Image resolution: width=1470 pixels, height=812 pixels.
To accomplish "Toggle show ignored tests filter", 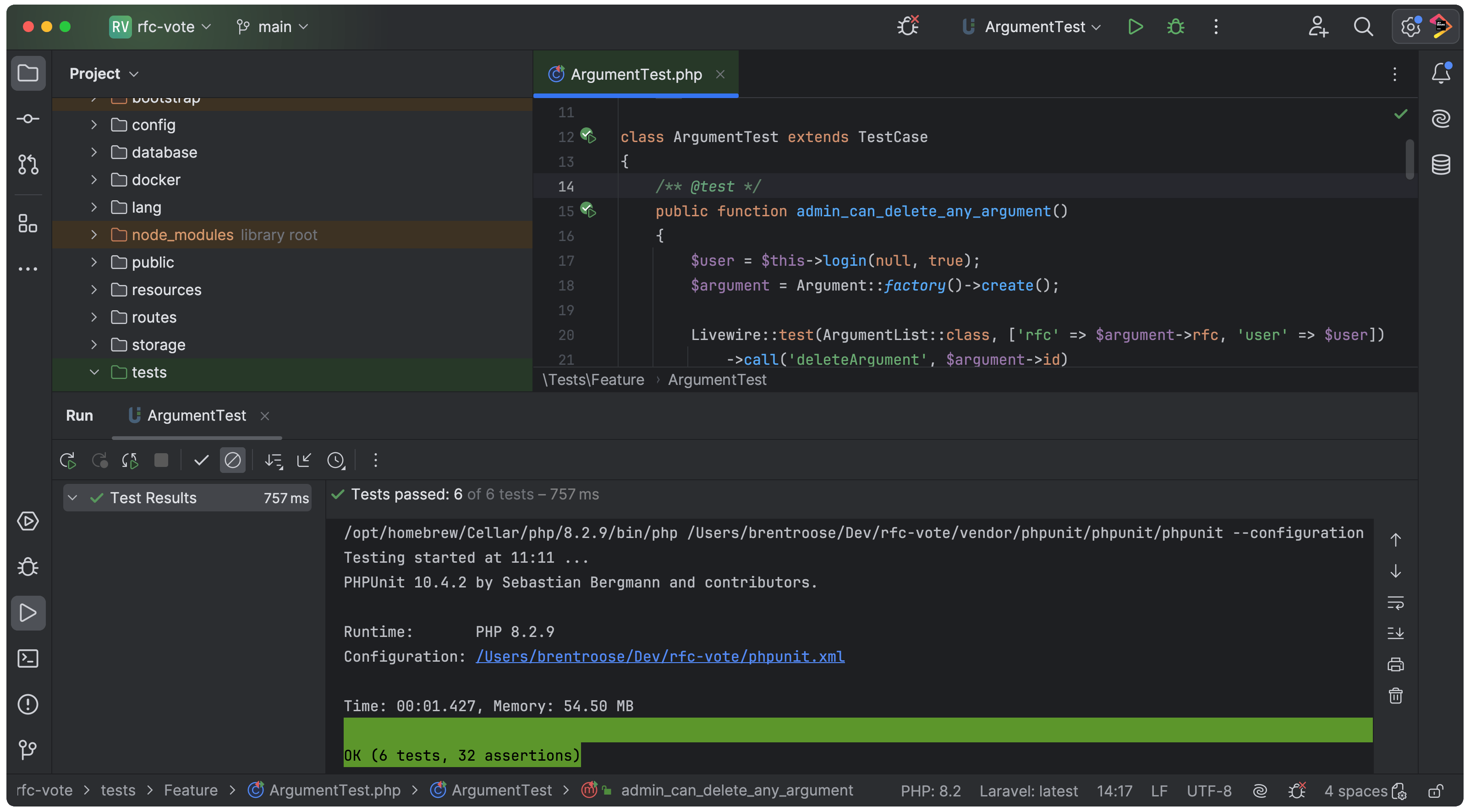I will (x=233, y=461).
